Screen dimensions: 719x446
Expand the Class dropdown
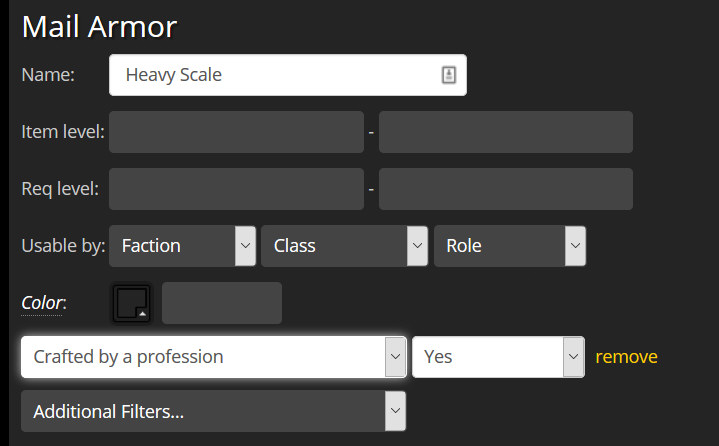click(345, 246)
